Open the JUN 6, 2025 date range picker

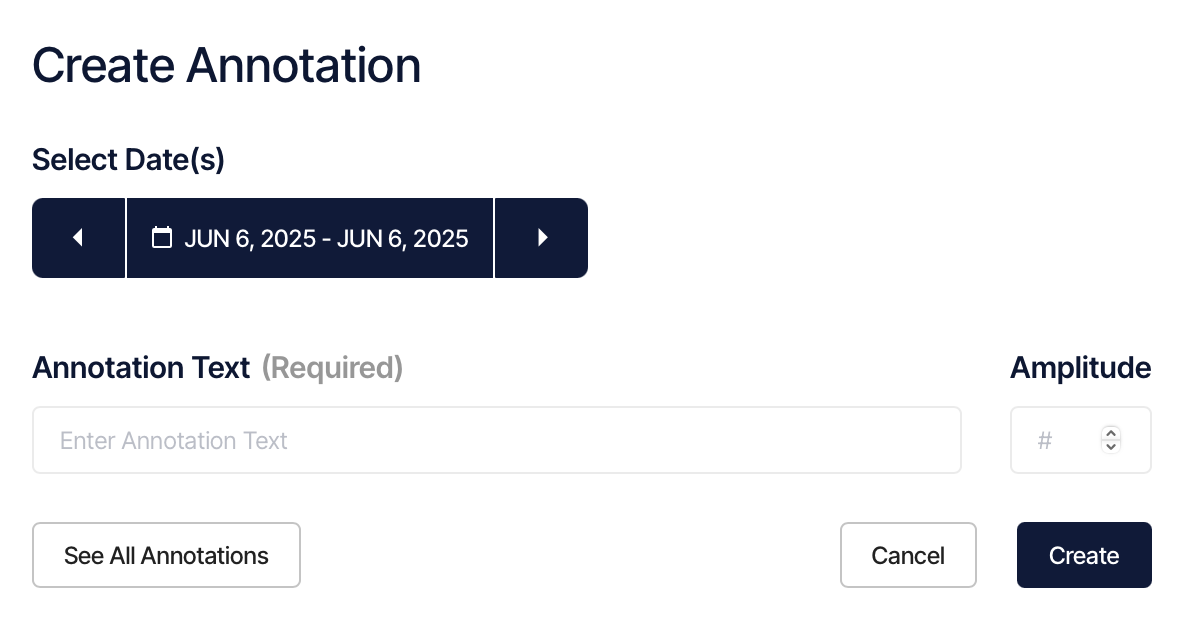(310, 237)
